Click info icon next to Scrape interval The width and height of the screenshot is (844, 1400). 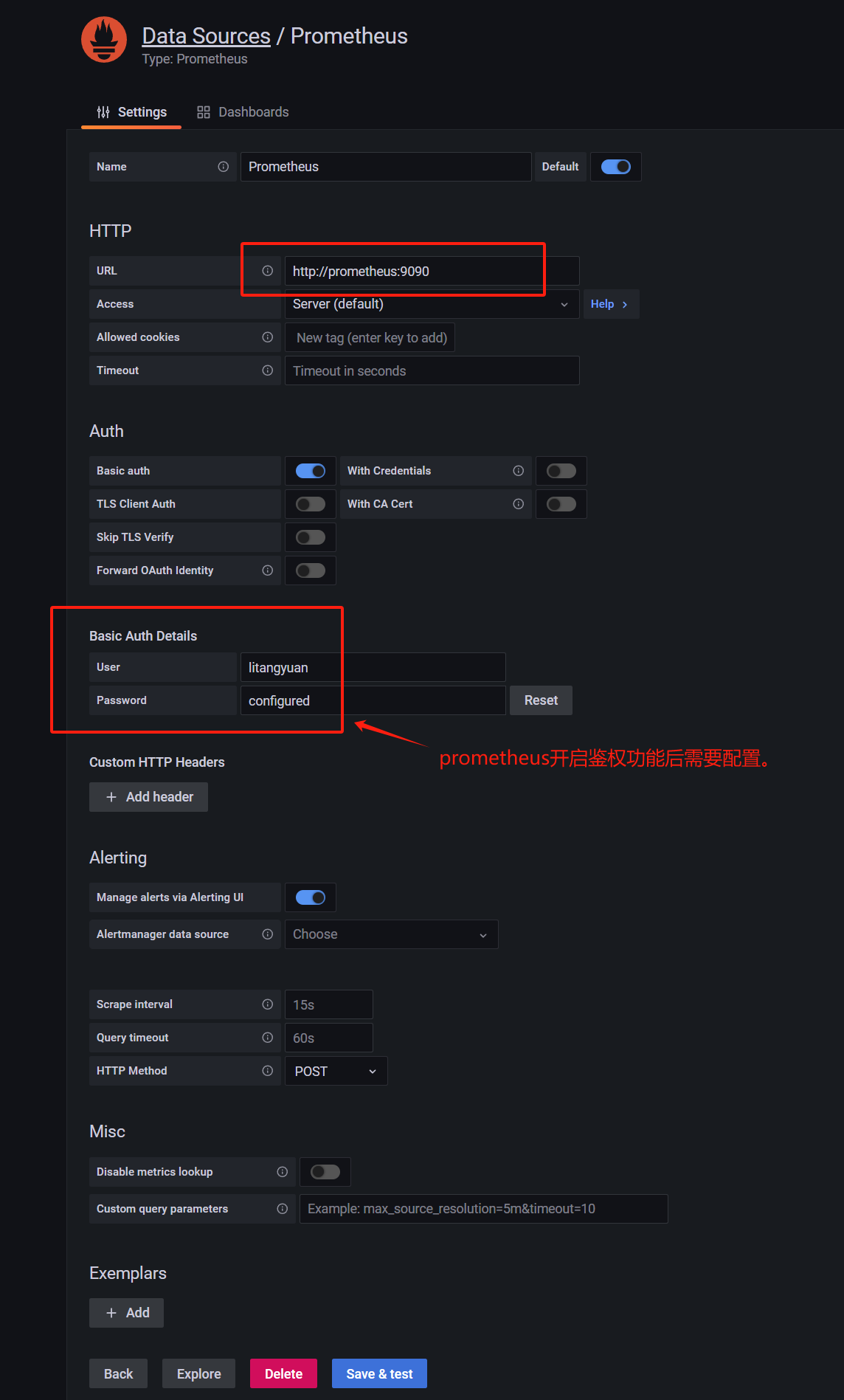click(267, 1004)
